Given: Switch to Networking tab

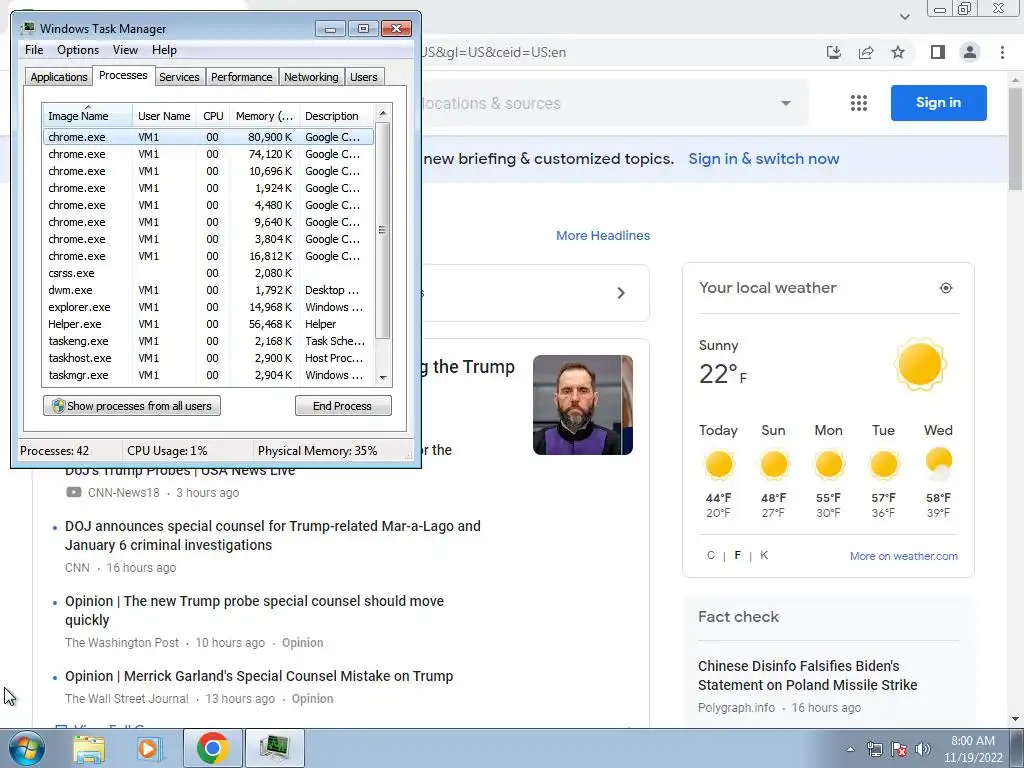Looking at the screenshot, I should coord(311,77).
